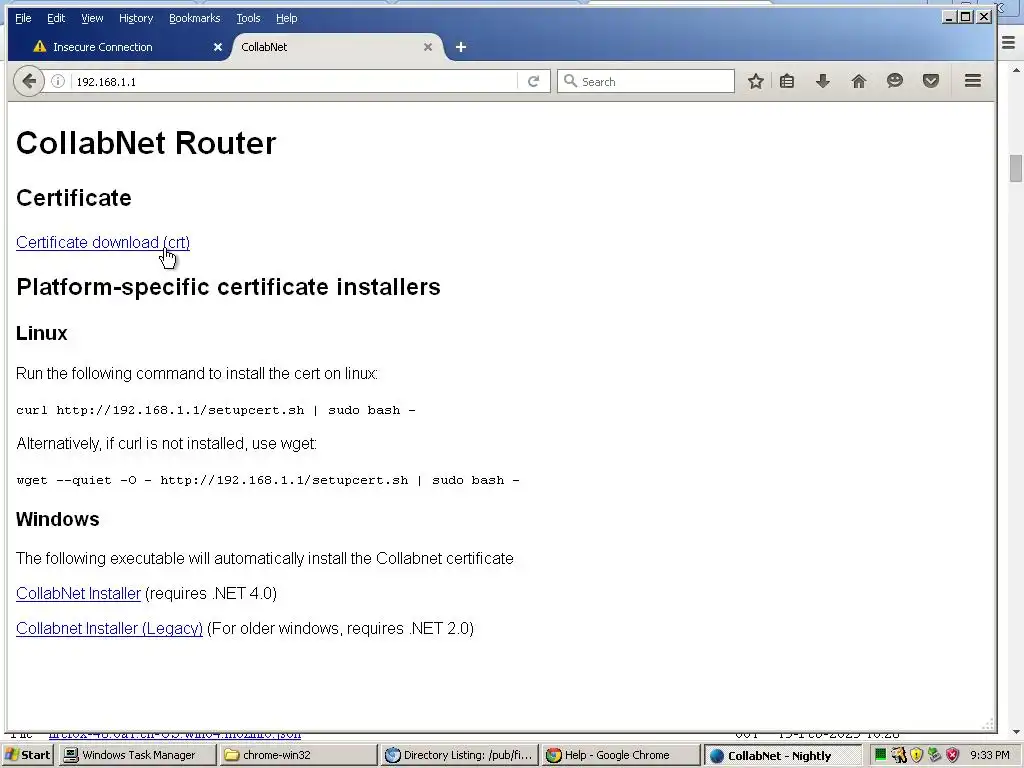This screenshot has width=1024, height=768.
Task: Click the 9:33 PM system clock
Action: pyautogui.click(x=989, y=755)
